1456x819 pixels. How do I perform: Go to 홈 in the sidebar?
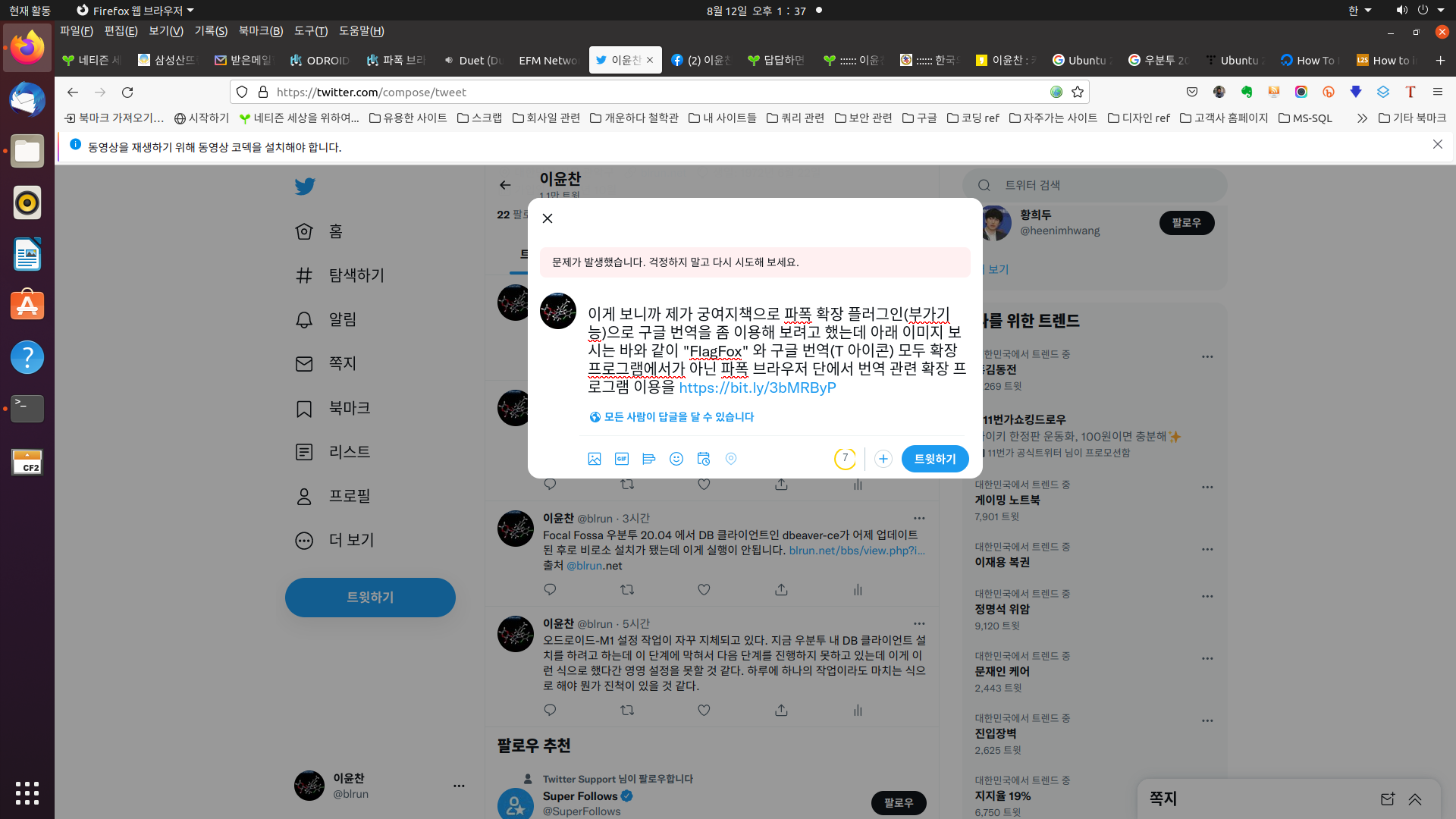pyautogui.click(x=319, y=231)
